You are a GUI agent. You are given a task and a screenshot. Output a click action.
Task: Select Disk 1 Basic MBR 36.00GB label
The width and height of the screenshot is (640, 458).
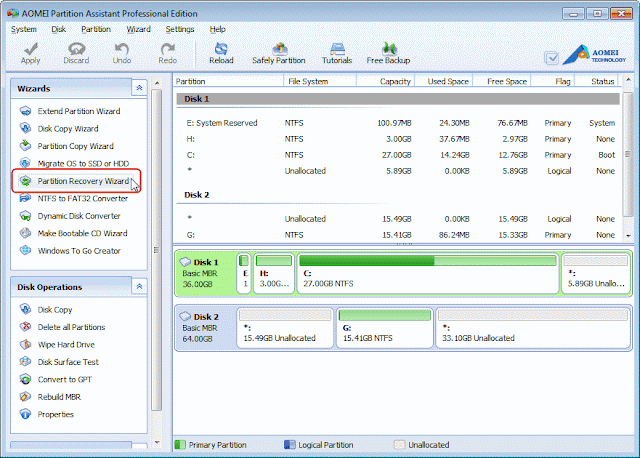[x=205, y=273]
